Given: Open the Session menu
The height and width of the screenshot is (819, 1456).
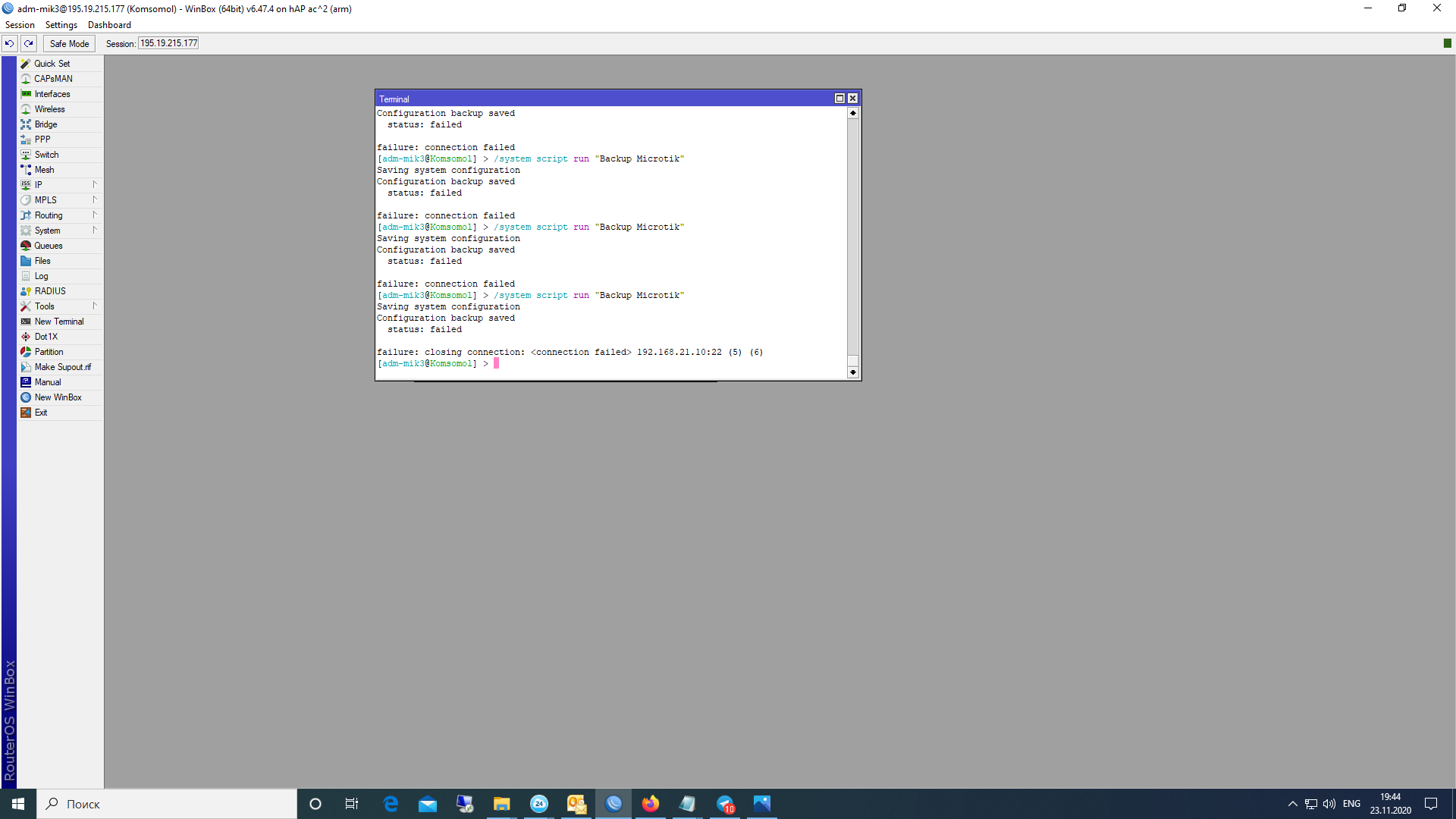Looking at the screenshot, I should [20, 25].
